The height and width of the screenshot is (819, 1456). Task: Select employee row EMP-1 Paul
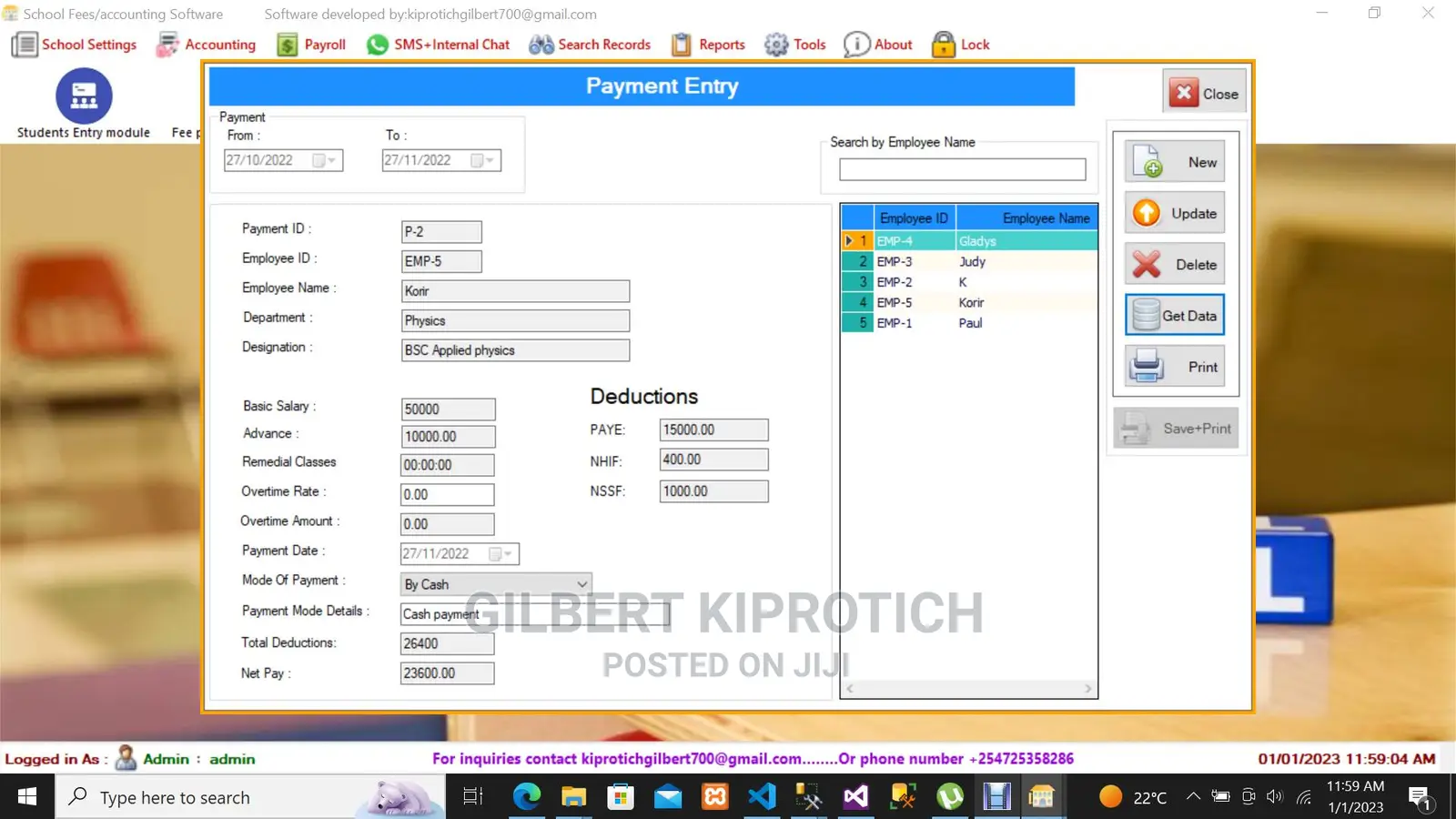click(x=970, y=323)
